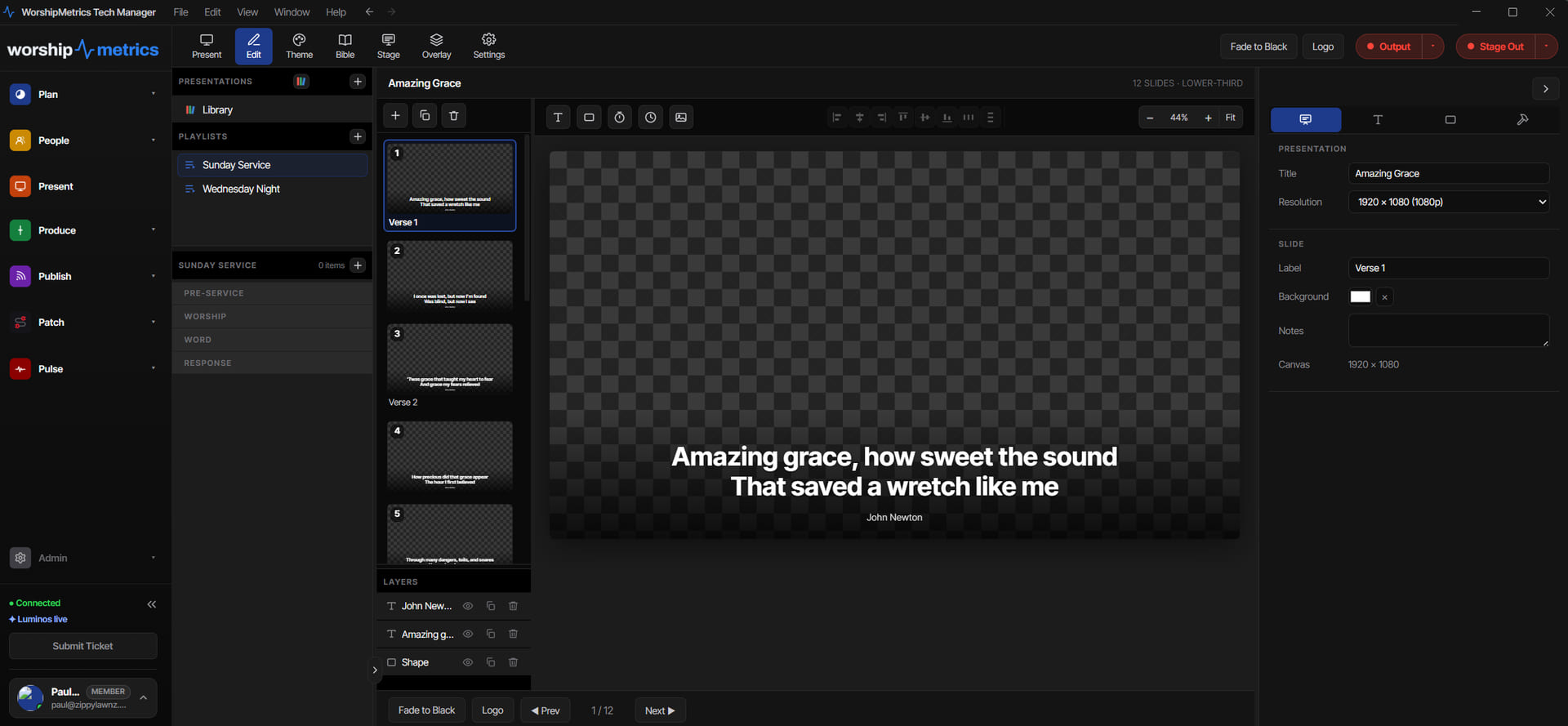Open the Bible tab

coord(345,46)
